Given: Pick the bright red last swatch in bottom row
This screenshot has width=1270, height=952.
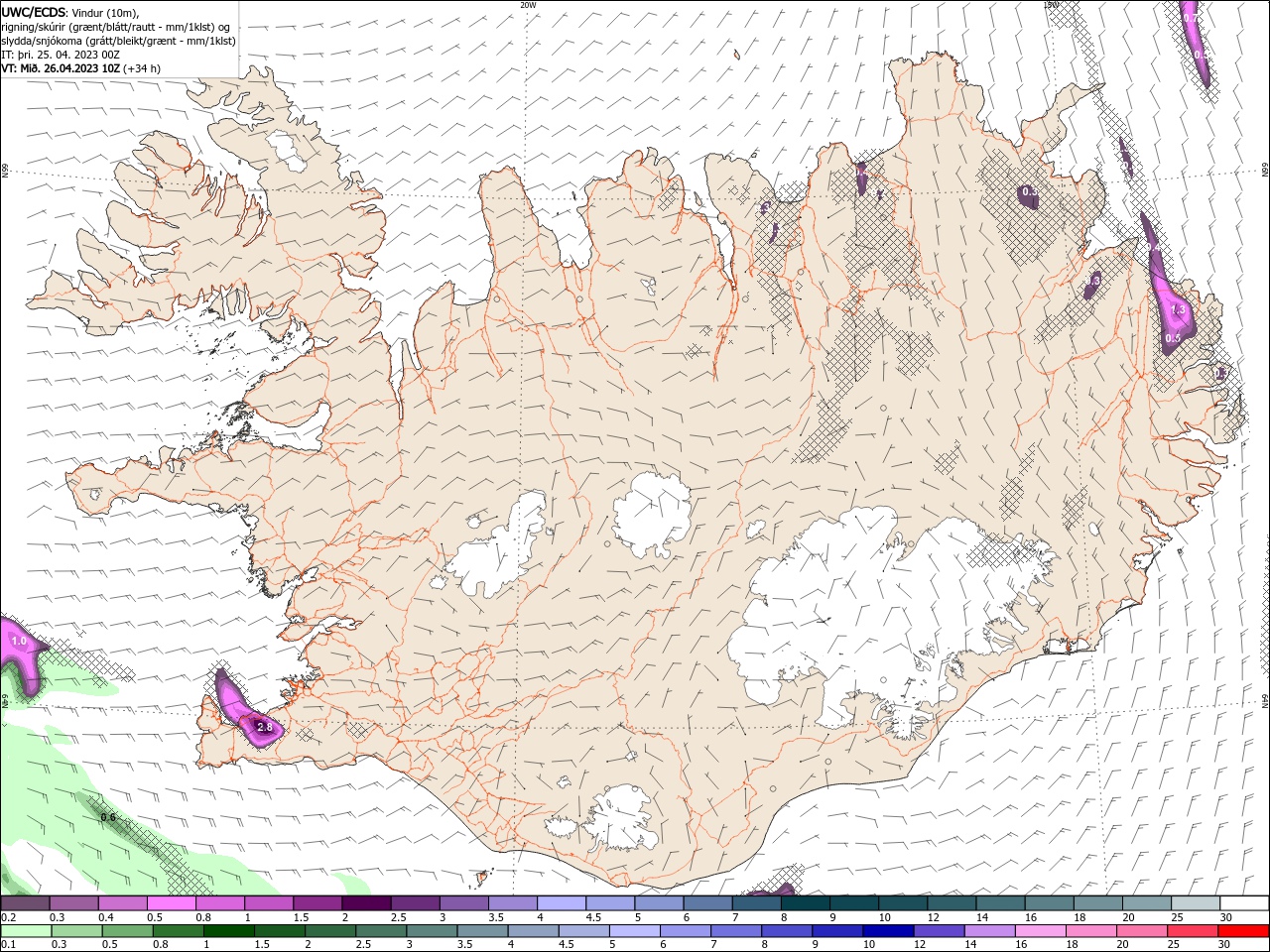Looking at the screenshot, I should (1244, 931).
